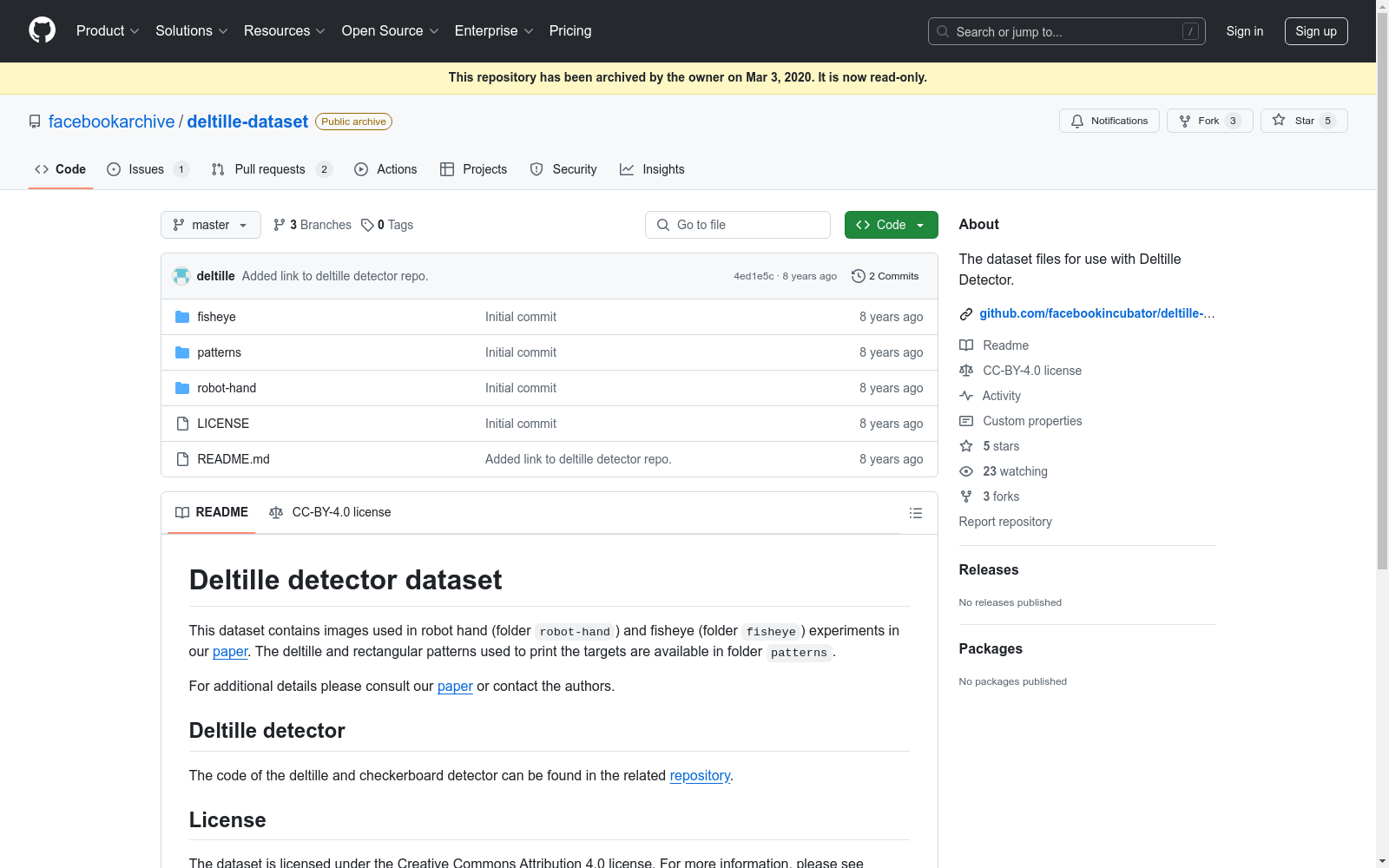The height and width of the screenshot is (868, 1389).
Task: Open commit hash 4ed1e5c
Action: (754, 276)
